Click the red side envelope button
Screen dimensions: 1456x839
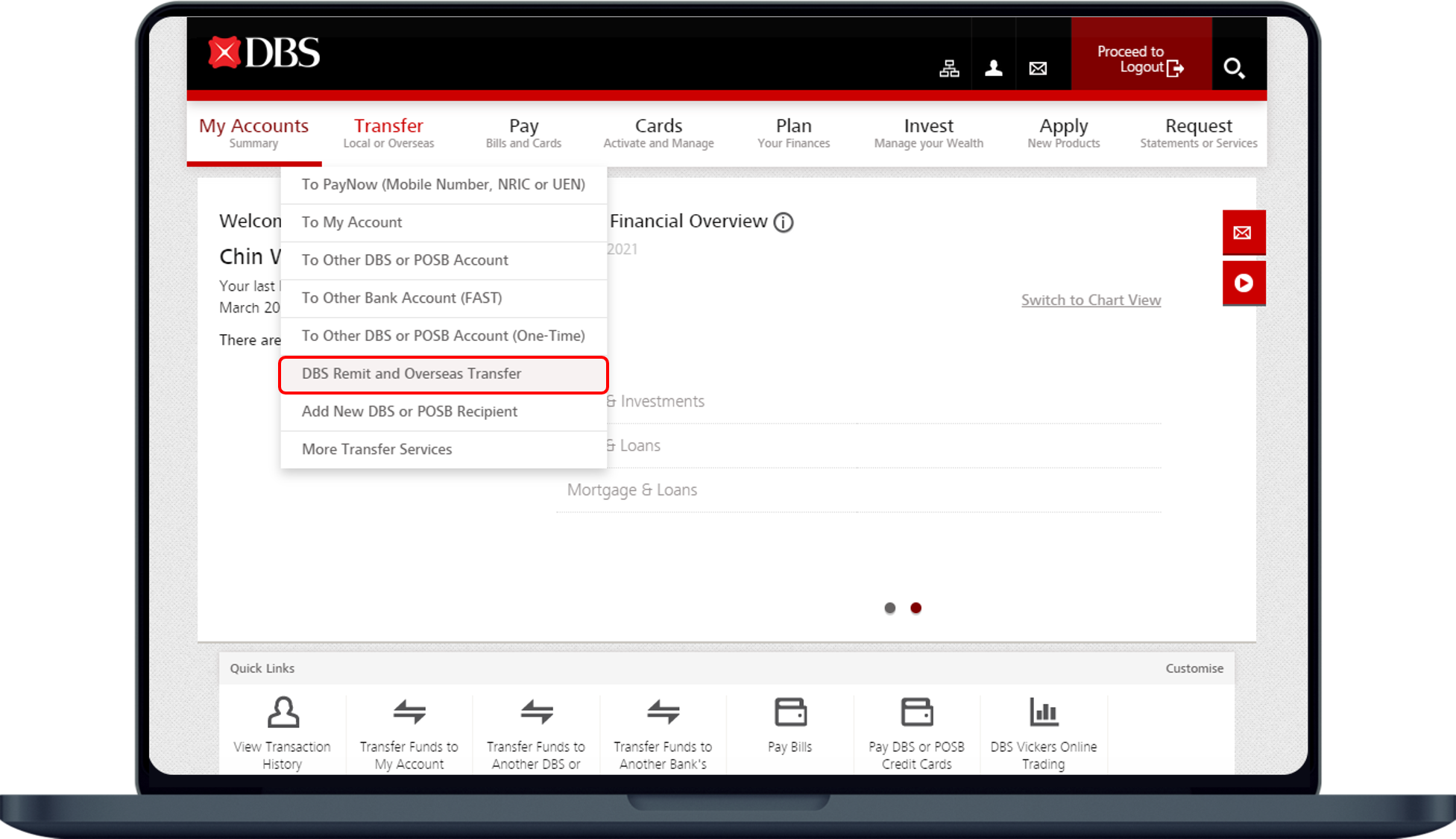coord(1243,233)
